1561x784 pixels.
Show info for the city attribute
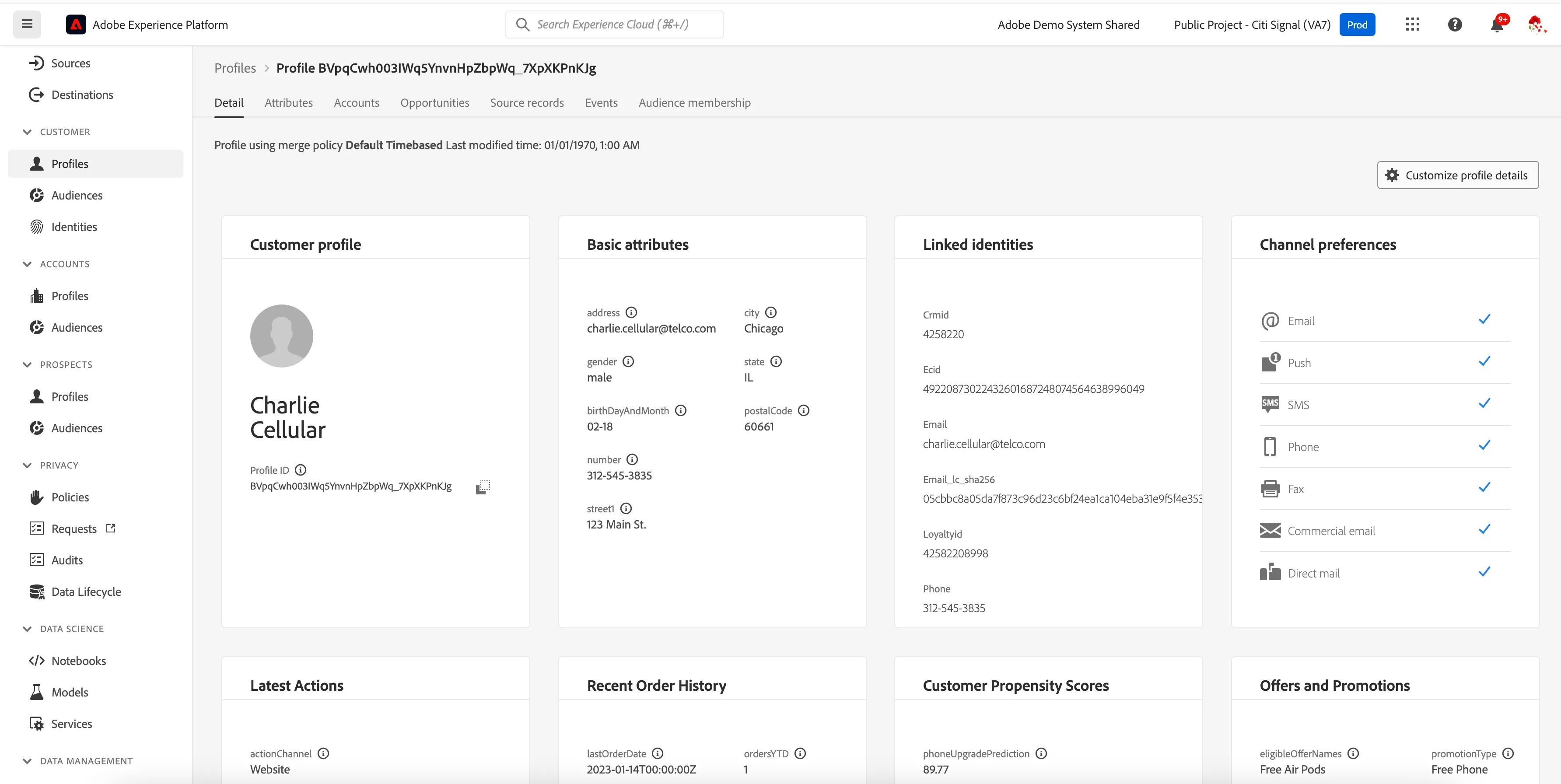(771, 313)
